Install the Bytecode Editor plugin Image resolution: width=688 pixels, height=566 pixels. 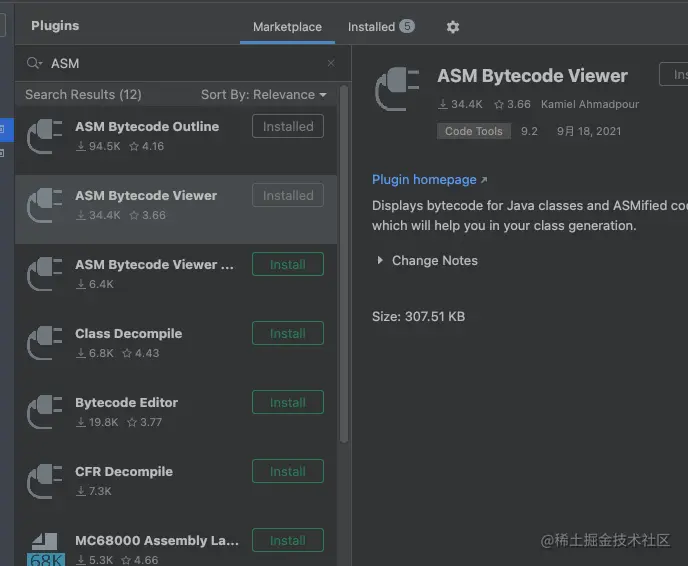pos(288,402)
